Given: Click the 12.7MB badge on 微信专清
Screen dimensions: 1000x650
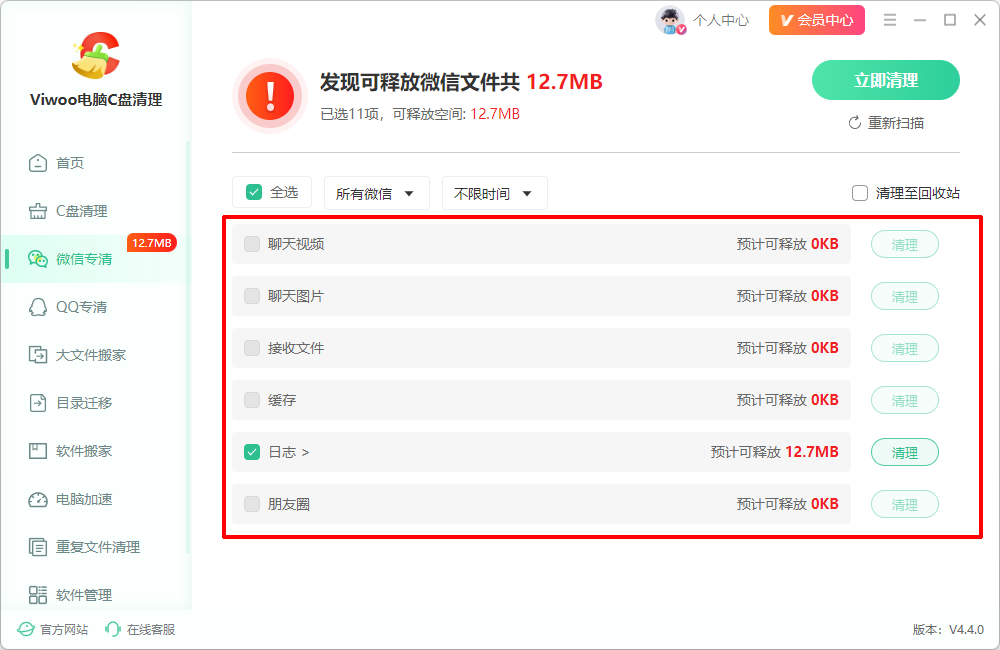Looking at the screenshot, I should pyautogui.click(x=152, y=243).
